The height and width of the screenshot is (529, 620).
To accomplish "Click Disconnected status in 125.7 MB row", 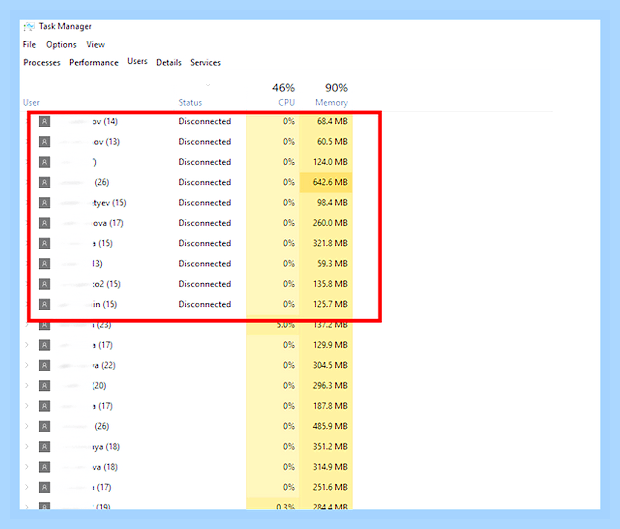I will (204, 304).
